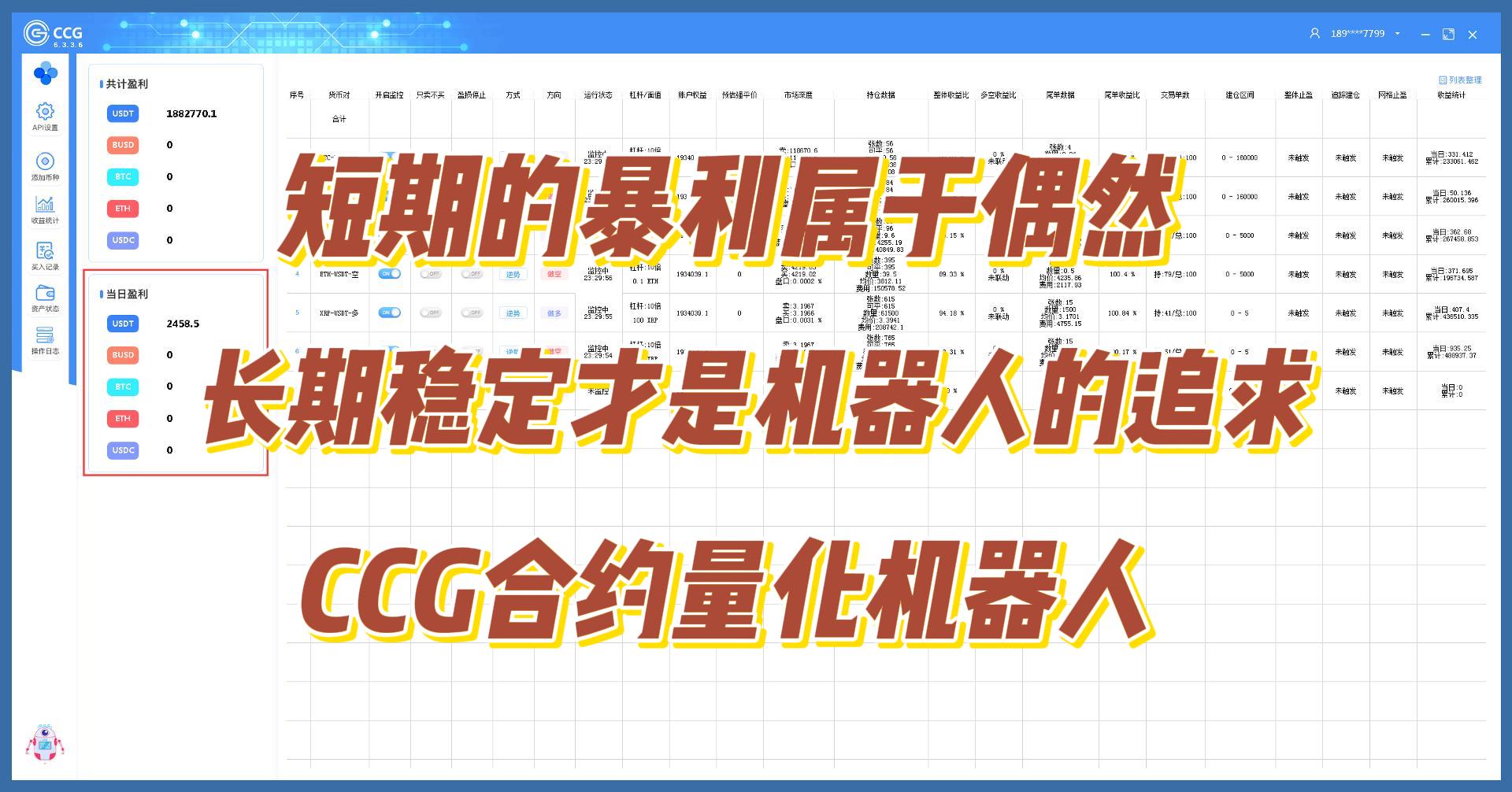Click 逆势 mode button for ETH-USDT-空

[x=513, y=274]
